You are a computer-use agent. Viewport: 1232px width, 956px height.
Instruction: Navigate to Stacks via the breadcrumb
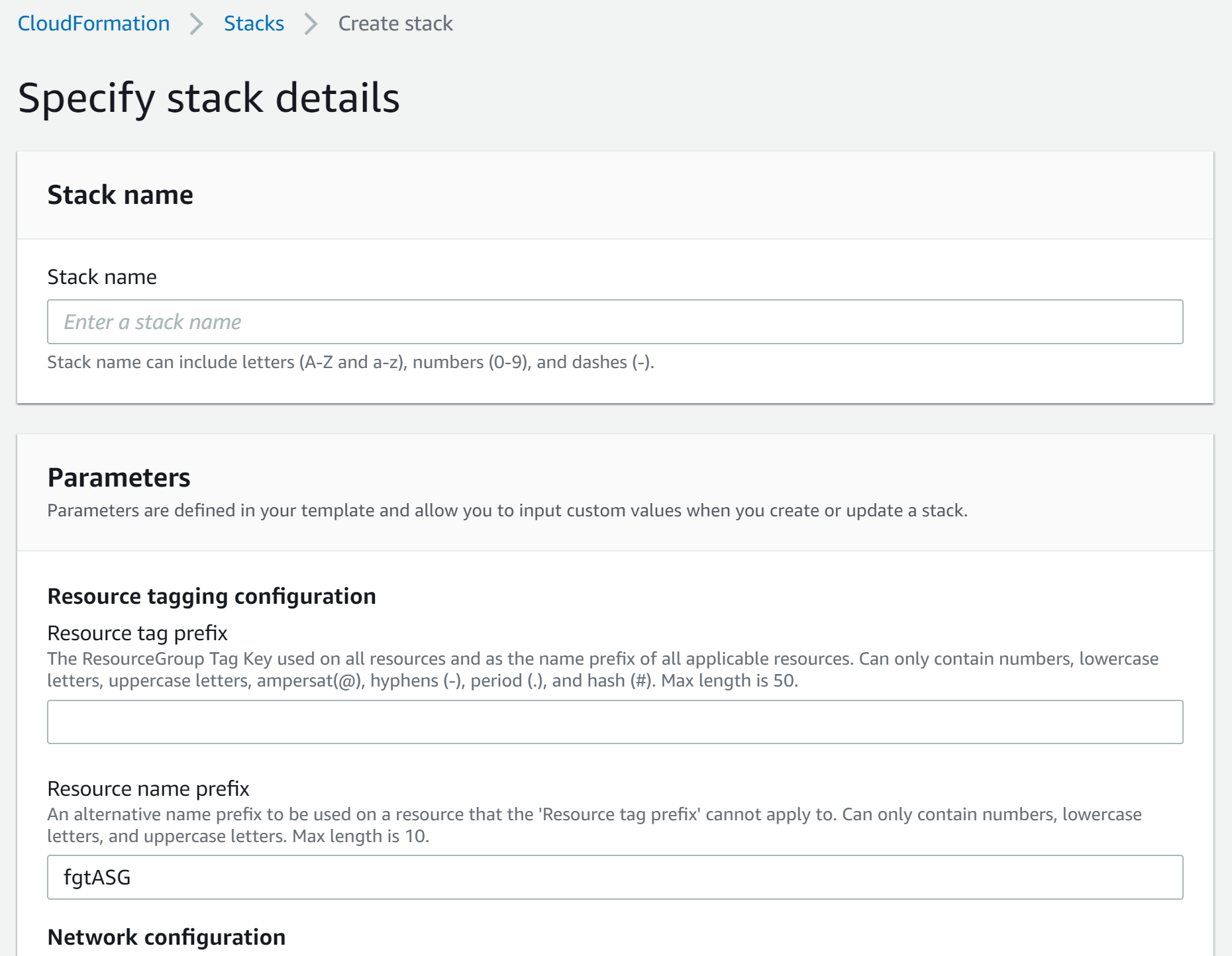254,23
